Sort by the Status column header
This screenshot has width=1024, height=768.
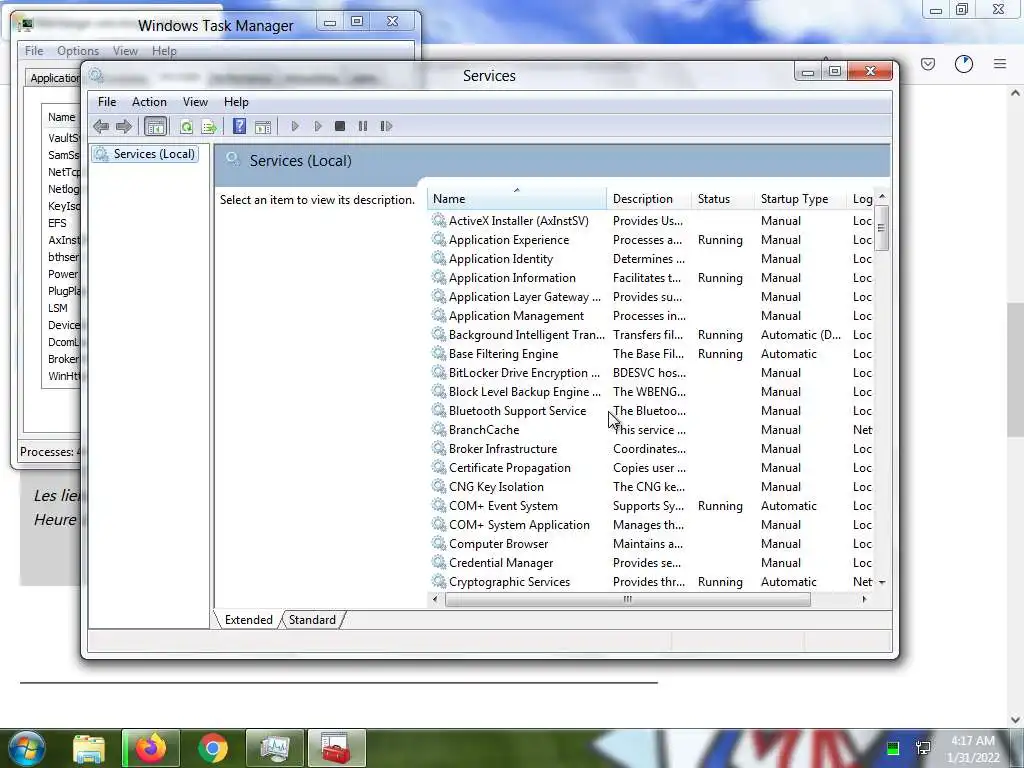(722, 199)
